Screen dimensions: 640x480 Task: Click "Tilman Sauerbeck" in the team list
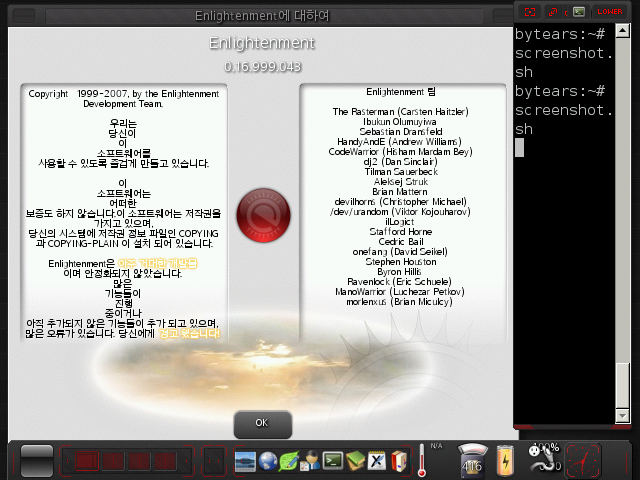click(x=401, y=172)
